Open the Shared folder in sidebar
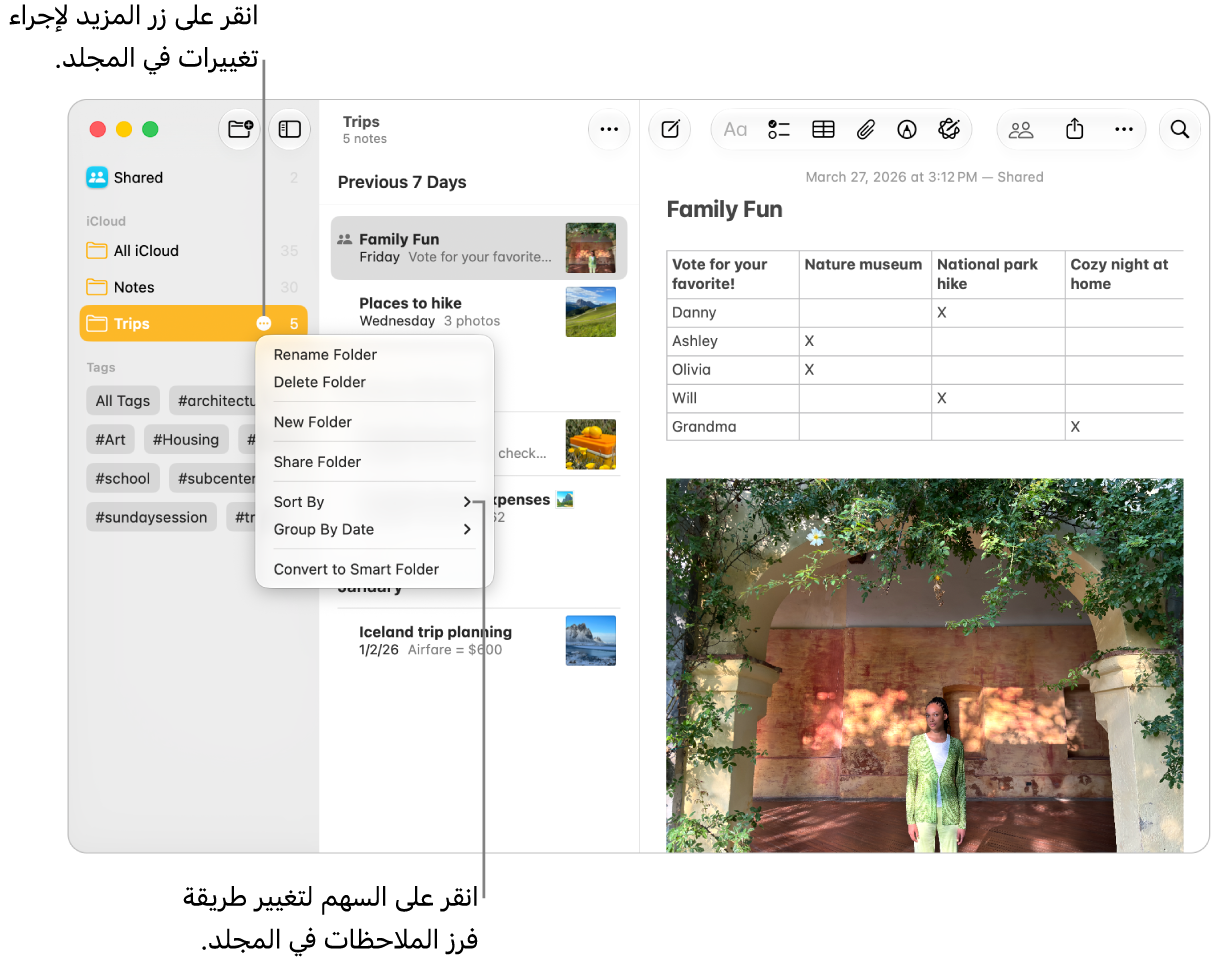 click(193, 178)
